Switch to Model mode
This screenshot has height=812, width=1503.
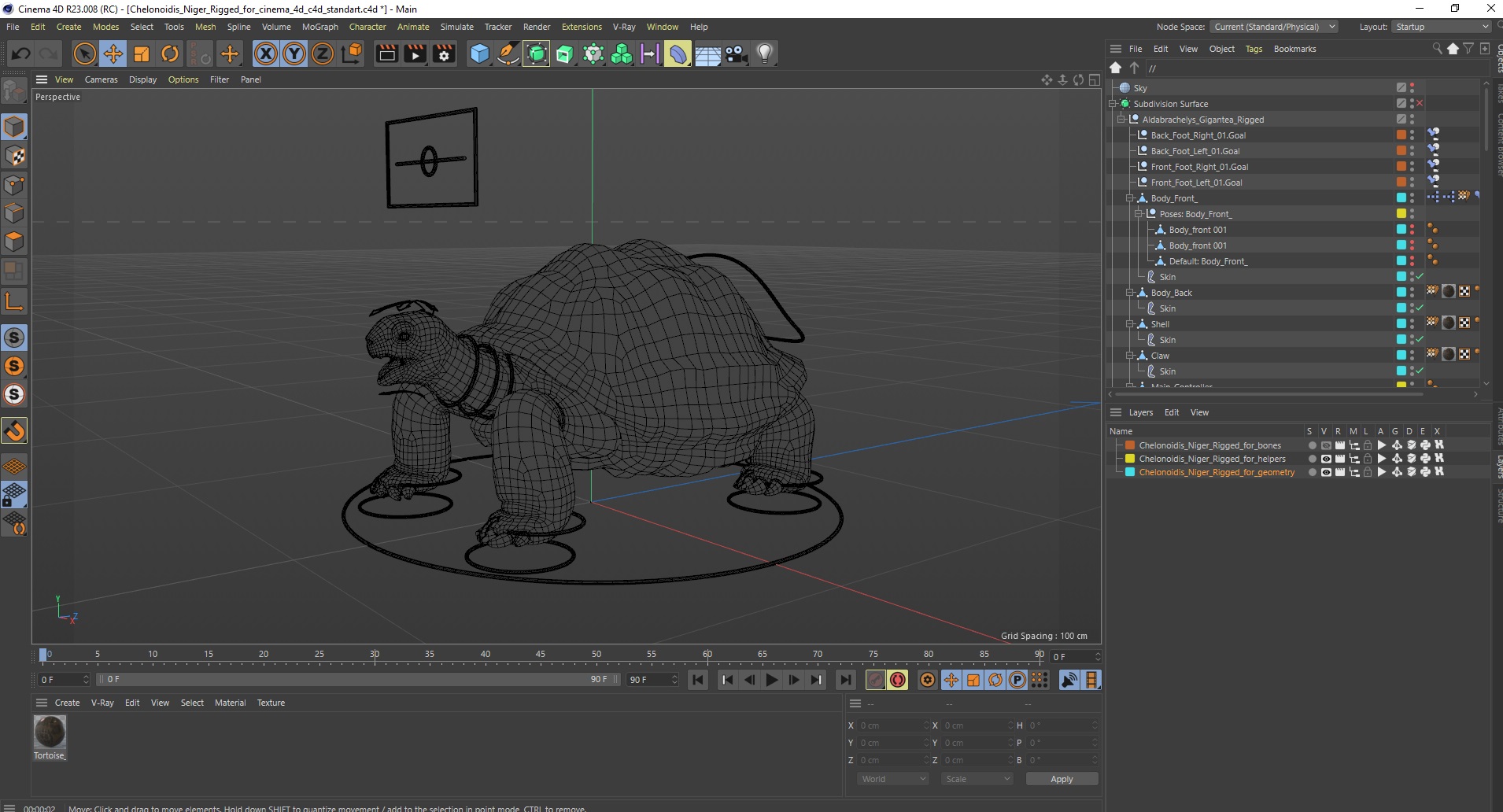14,127
